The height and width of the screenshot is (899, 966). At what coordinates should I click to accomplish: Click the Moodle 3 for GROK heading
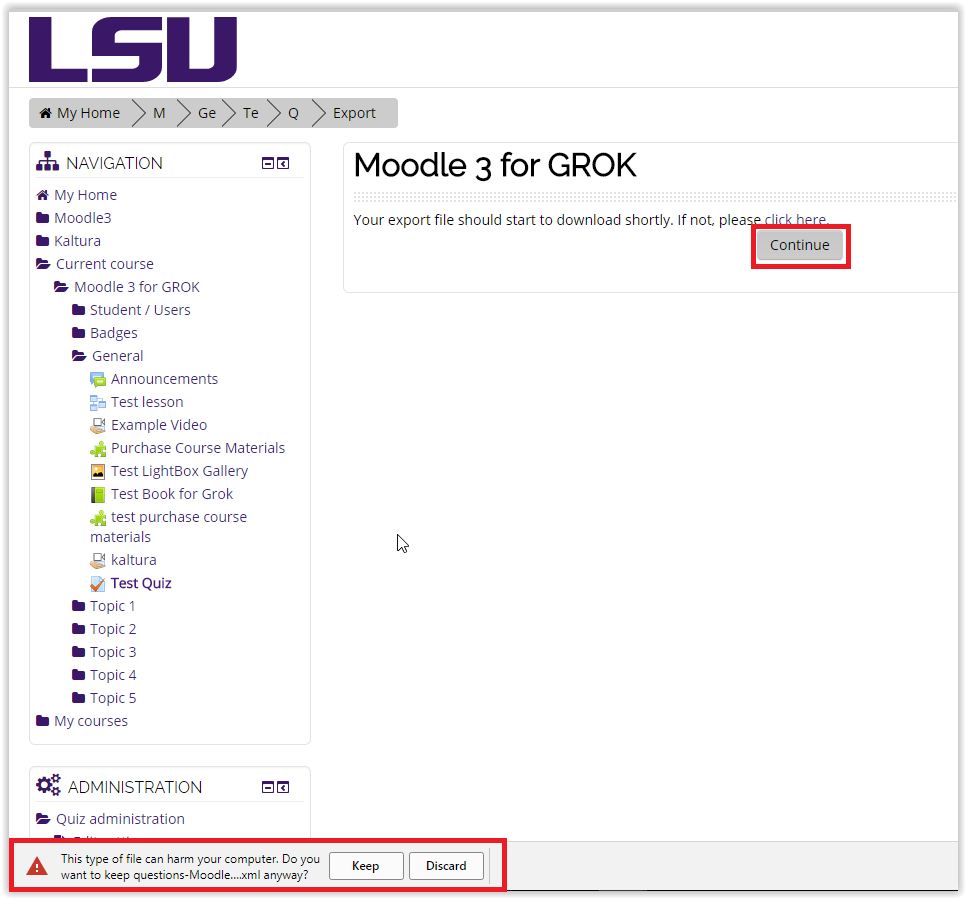point(495,166)
